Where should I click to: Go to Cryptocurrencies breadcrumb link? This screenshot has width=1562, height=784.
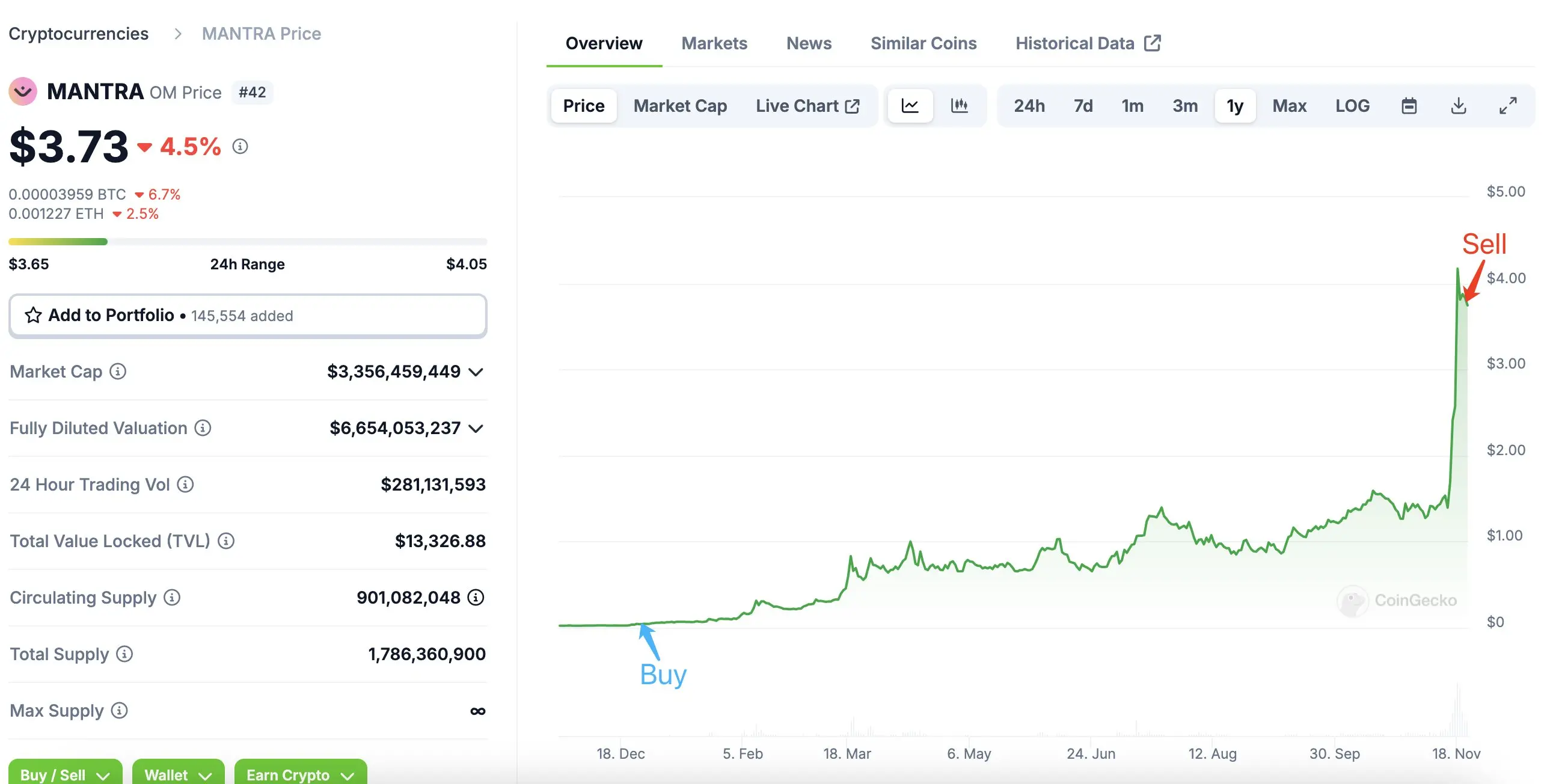(x=78, y=33)
